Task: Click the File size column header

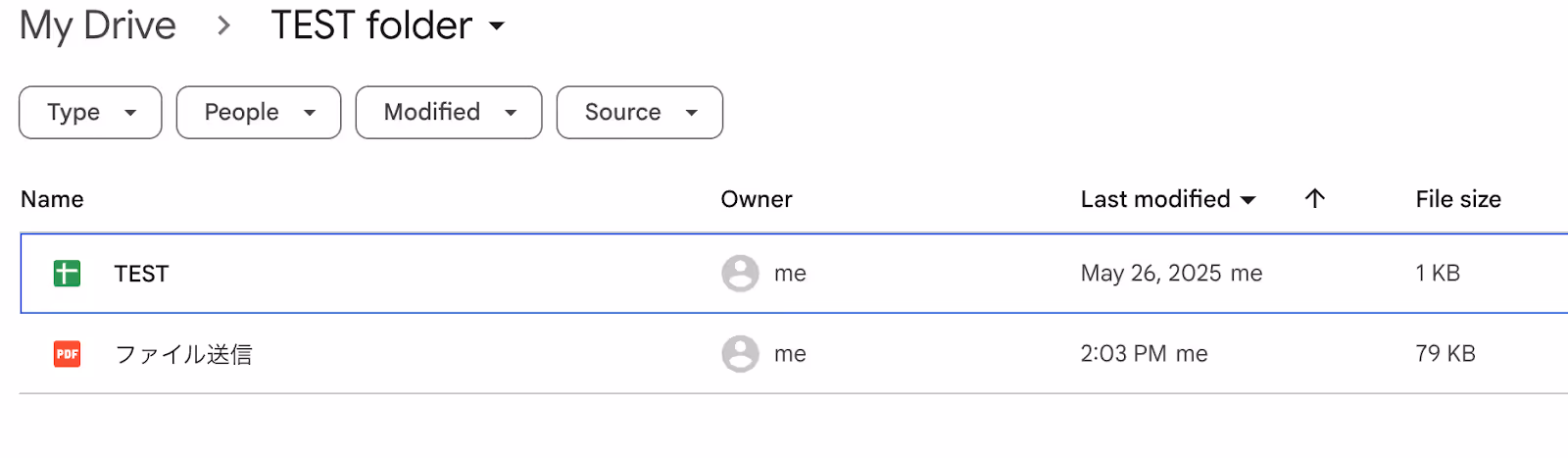Action: (1458, 199)
